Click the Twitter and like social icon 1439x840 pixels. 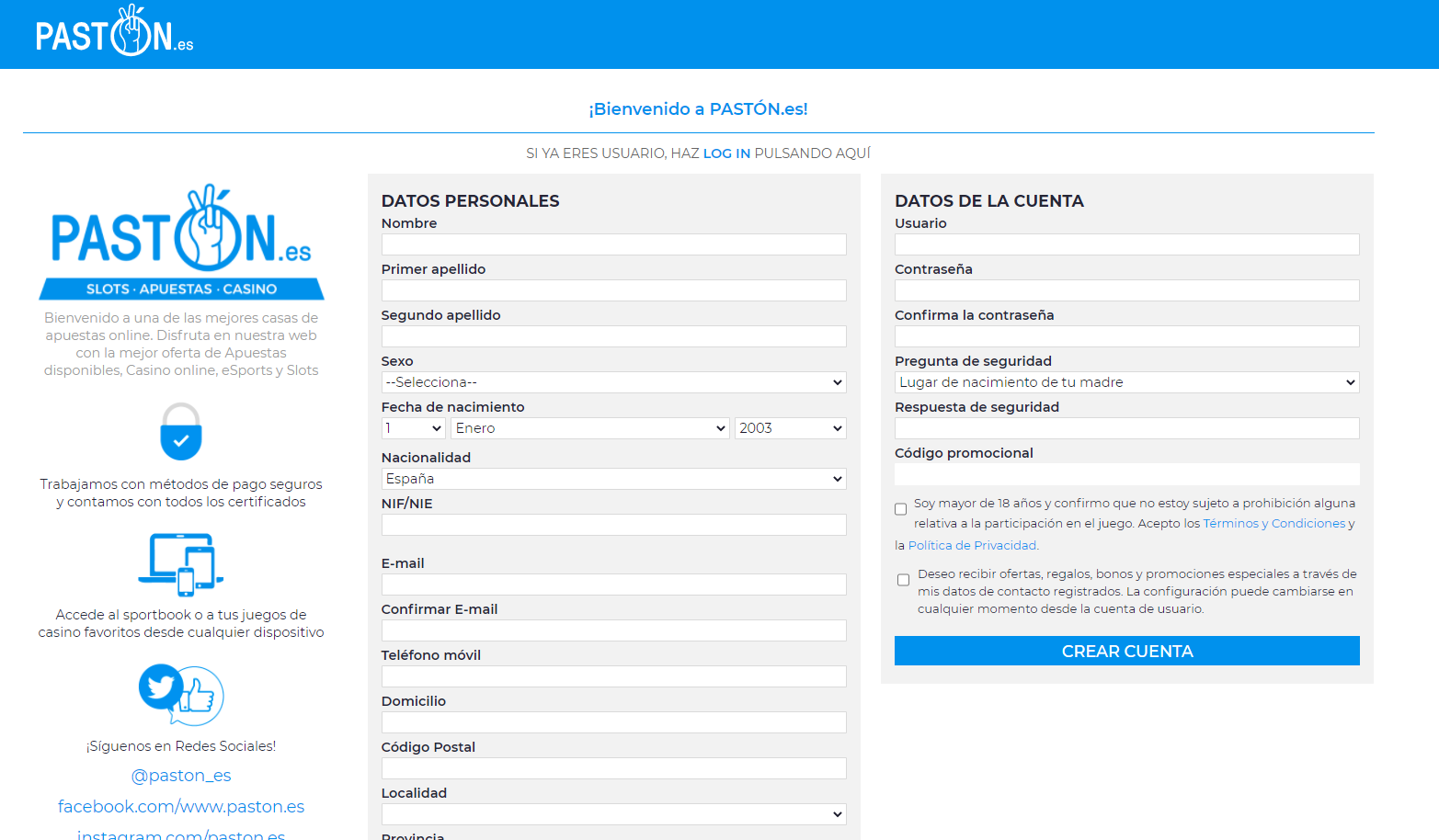click(181, 695)
